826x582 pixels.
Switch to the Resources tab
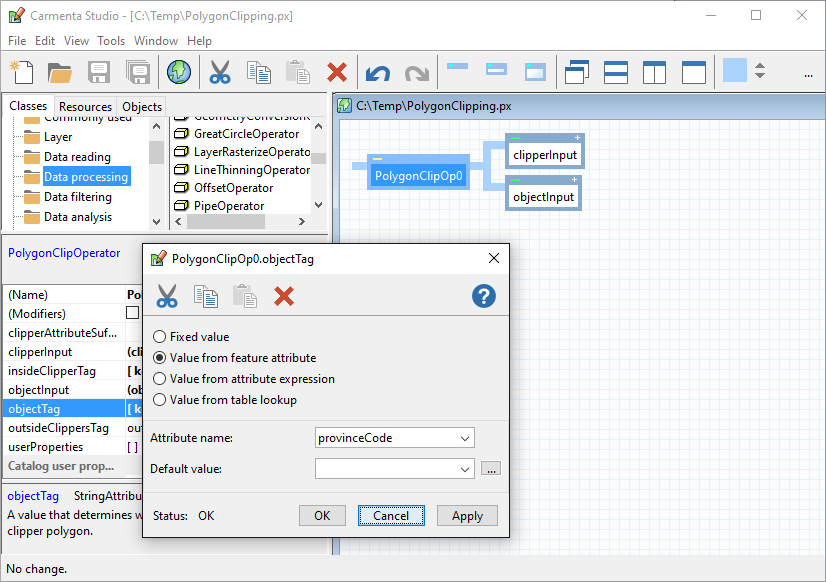pos(85,107)
